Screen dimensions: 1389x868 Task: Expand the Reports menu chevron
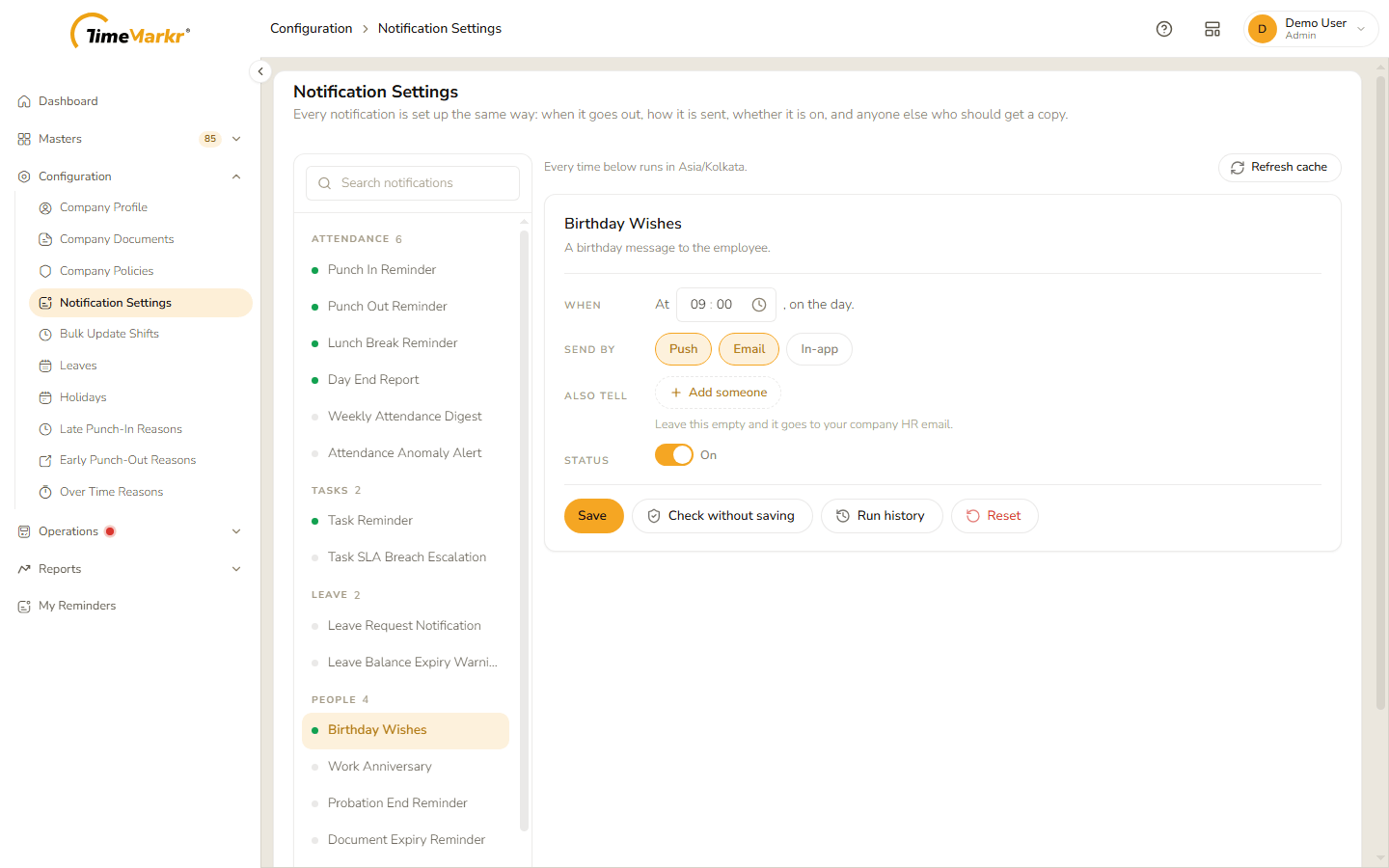(x=236, y=569)
